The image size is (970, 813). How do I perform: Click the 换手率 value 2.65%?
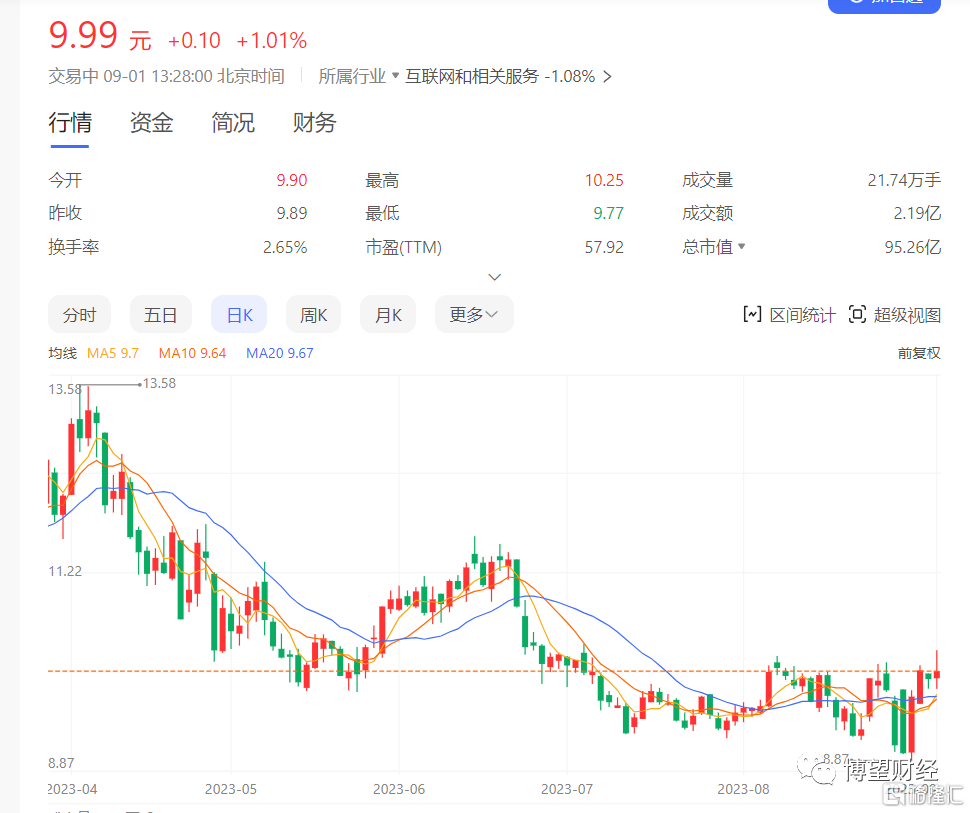click(x=285, y=247)
